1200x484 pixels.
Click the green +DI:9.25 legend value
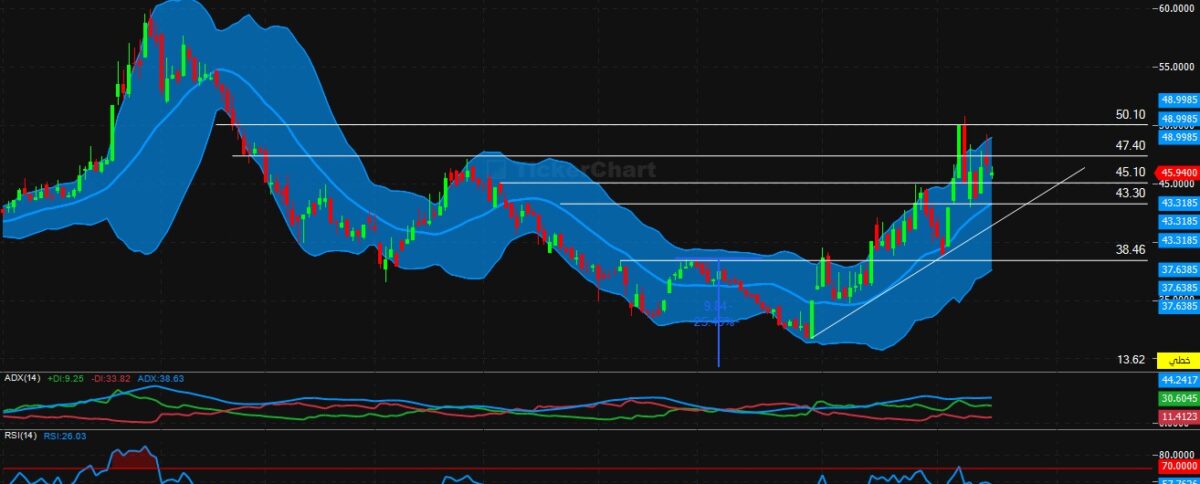point(66,379)
